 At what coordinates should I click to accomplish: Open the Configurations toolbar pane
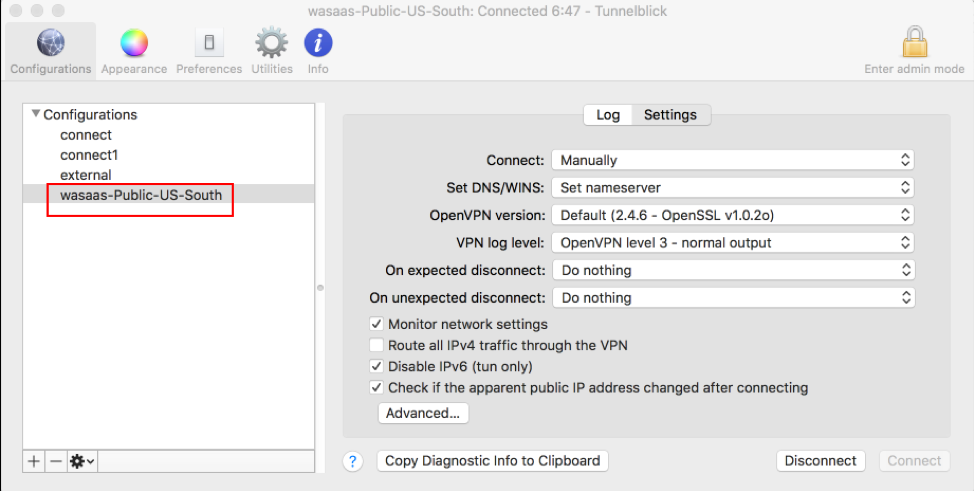tap(50, 50)
